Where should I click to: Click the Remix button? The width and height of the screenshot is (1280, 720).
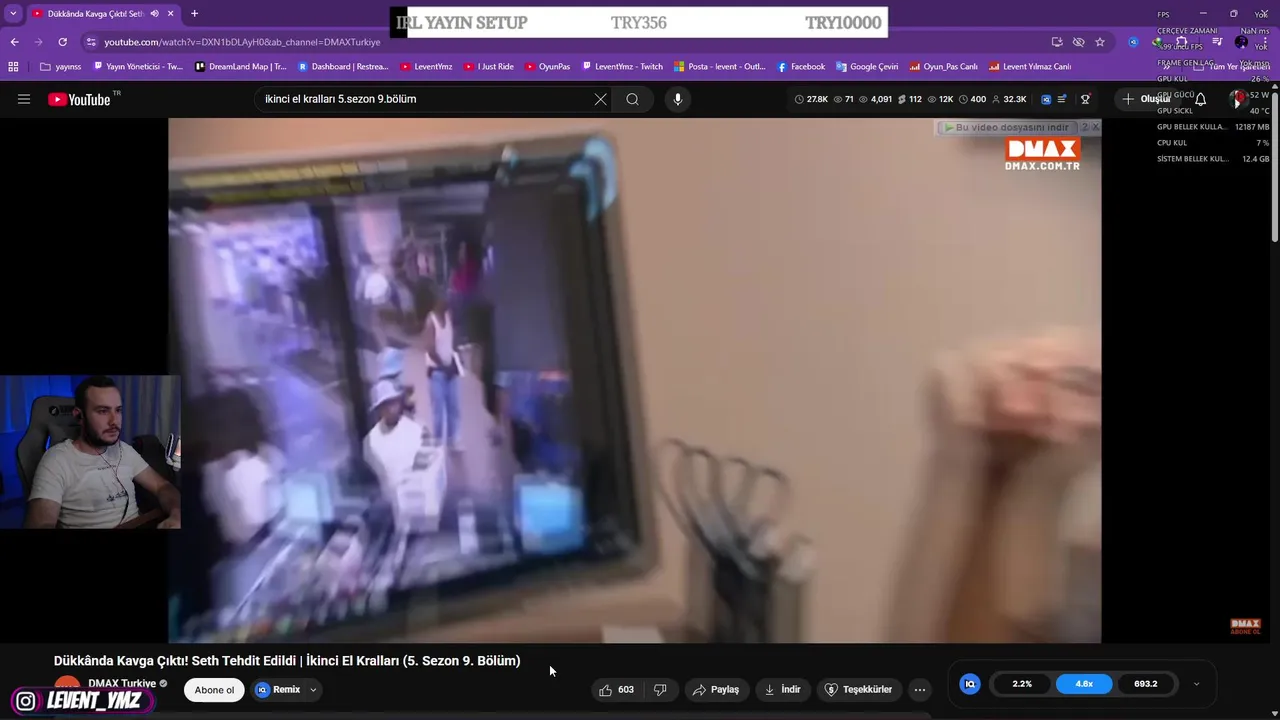278,690
